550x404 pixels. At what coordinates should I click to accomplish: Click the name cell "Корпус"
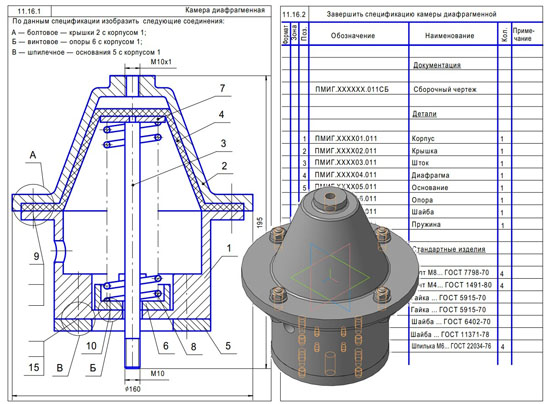coord(423,139)
